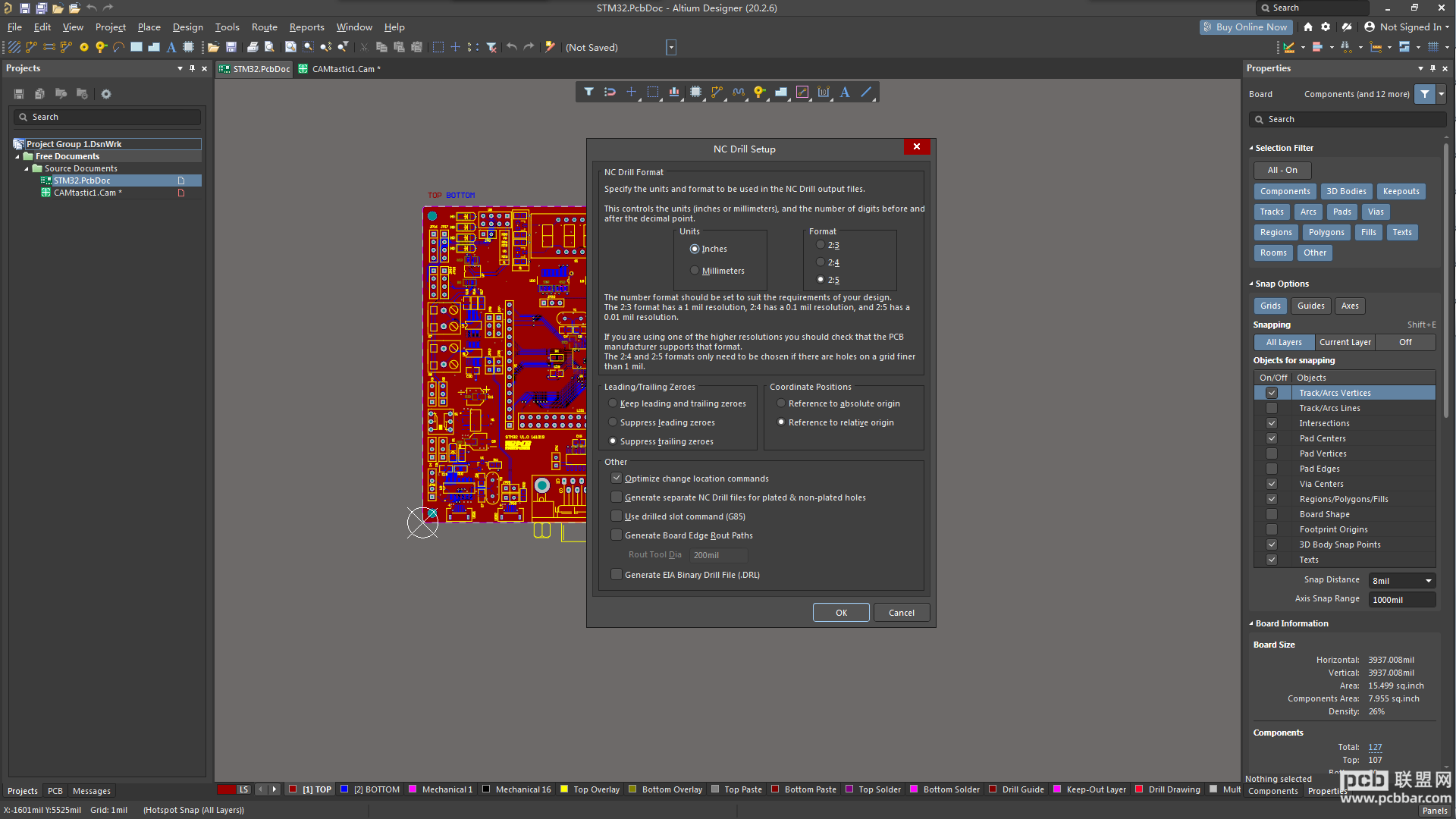Image resolution: width=1456 pixels, height=819 pixels.
Task: Select Keep leading and trailing zeroes
Action: [613, 403]
